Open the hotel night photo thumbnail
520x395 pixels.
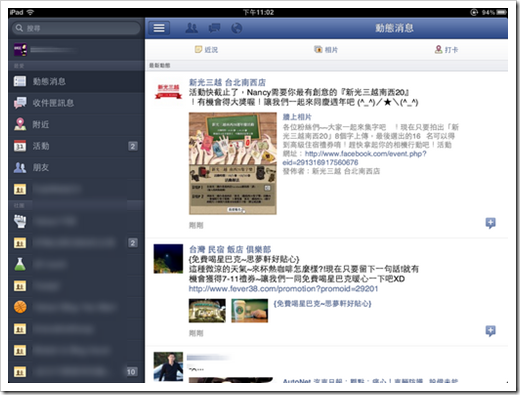(x=207, y=311)
